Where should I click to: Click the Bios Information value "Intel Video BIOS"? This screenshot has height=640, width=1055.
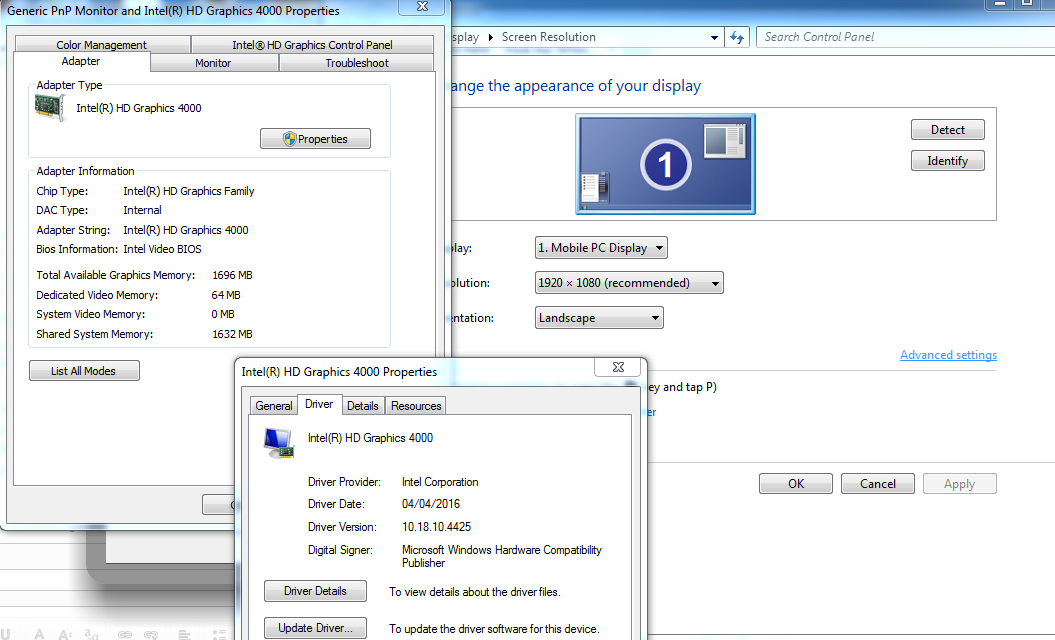coord(162,249)
